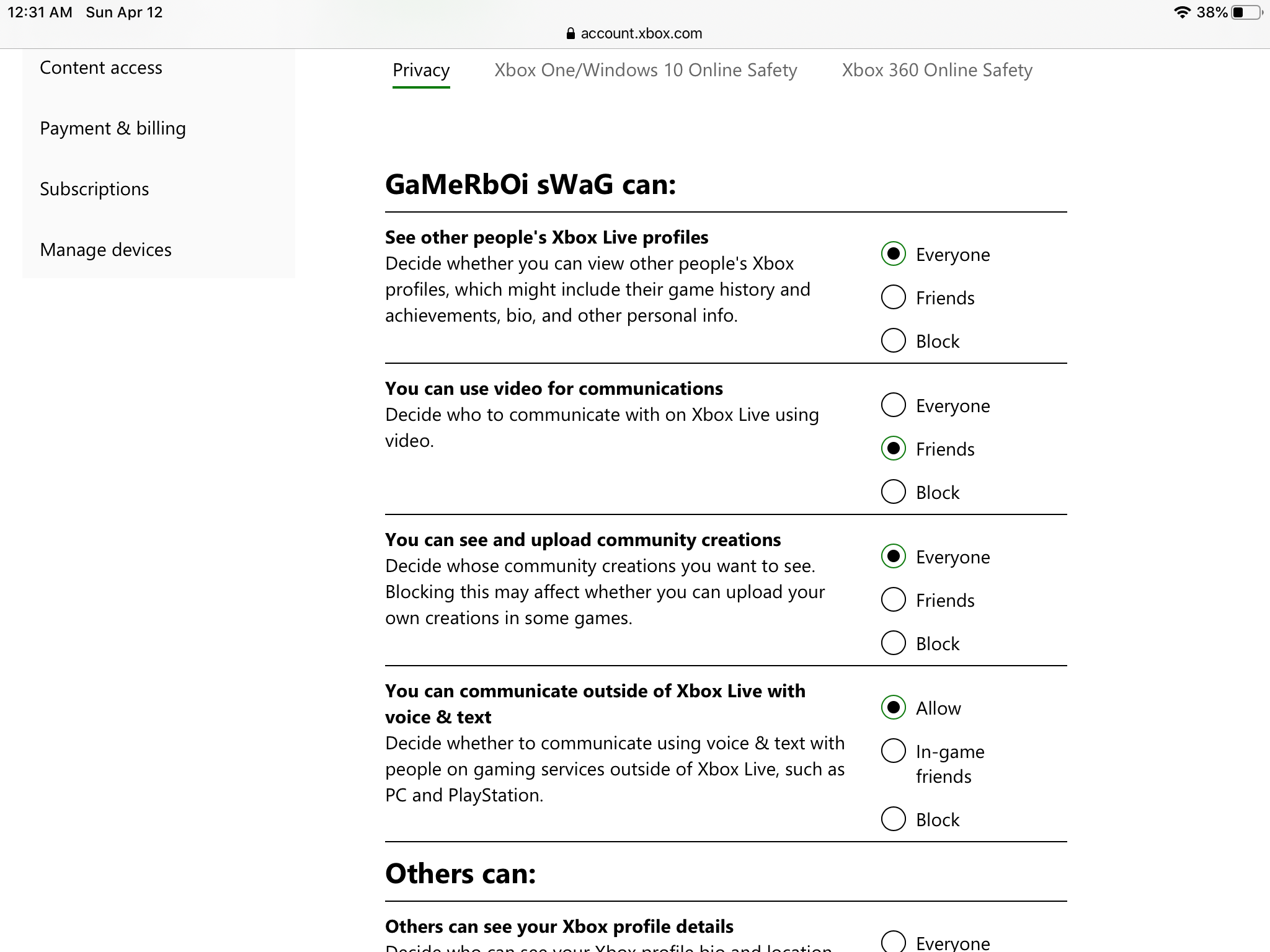Open Payment & billing settings section
1270x952 pixels.
(x=112, y=128)
